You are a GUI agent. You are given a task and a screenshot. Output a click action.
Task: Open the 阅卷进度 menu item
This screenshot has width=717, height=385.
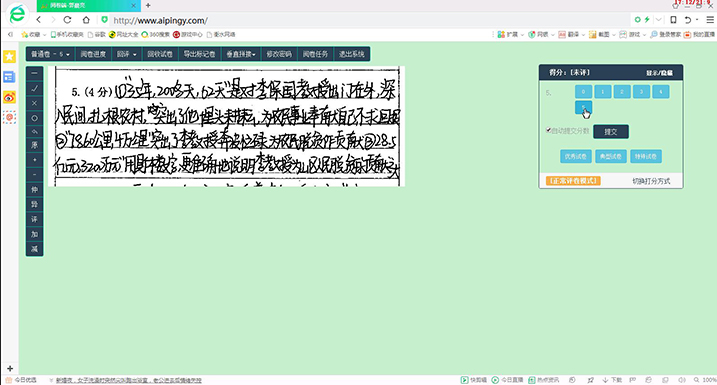coord(93,54)
